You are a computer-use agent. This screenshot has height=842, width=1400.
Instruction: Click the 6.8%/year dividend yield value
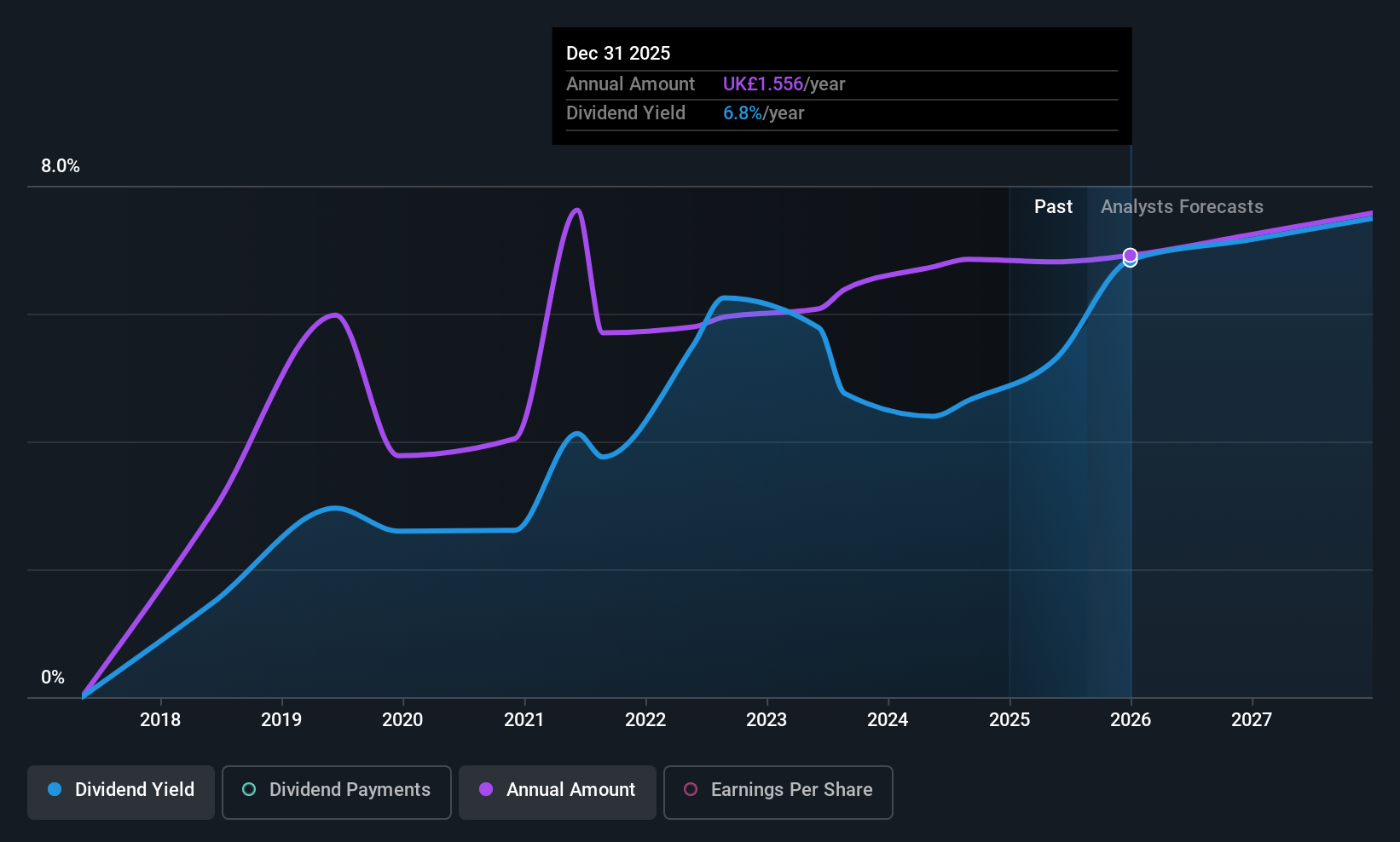click(764, 112)
